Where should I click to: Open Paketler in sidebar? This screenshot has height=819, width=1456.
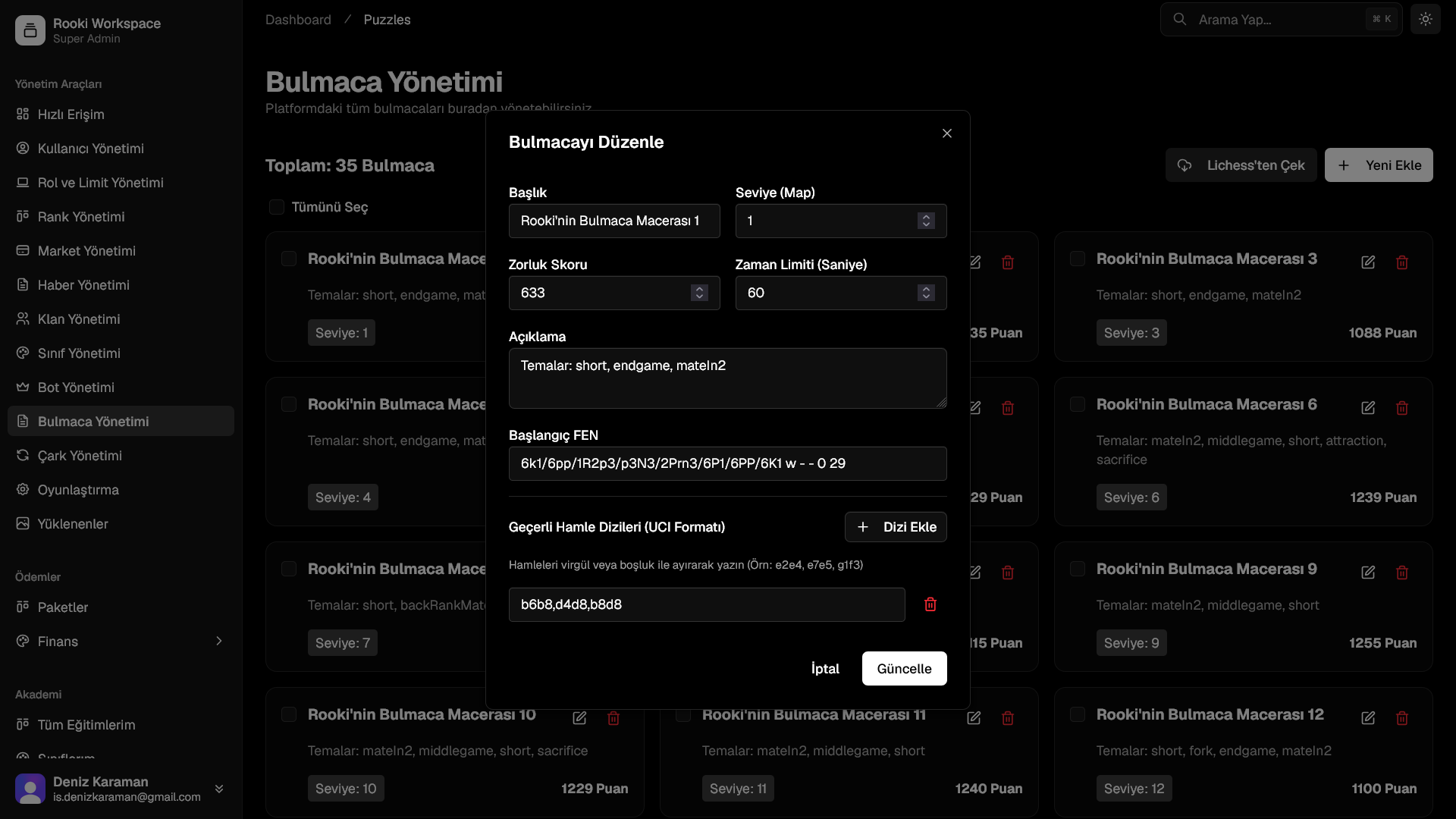pos(121,607)
